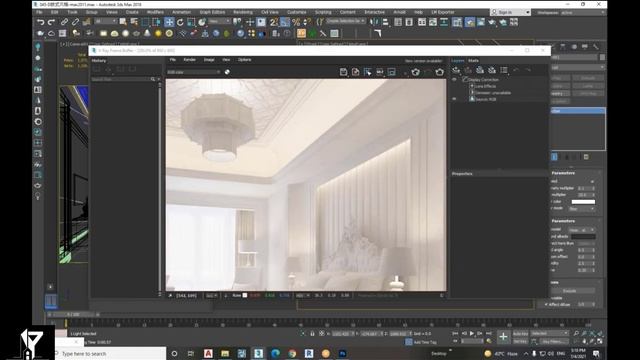Open the Selected key filter dropdown
640x360 pixels.
pos(549,333)
